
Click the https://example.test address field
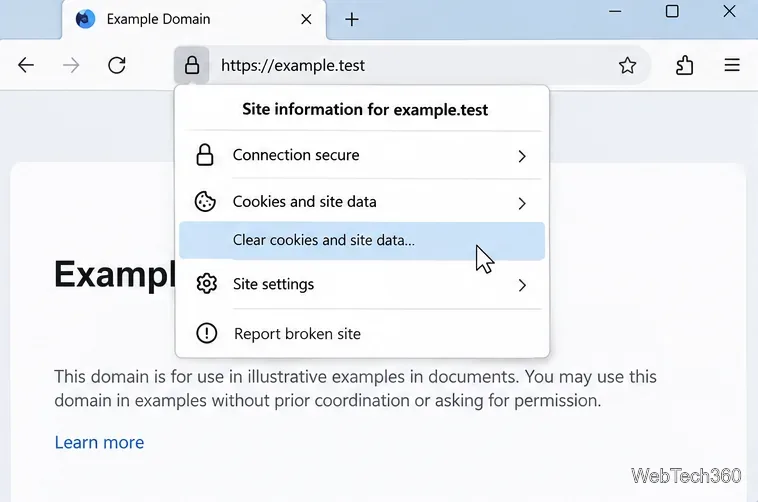point(411,65)
